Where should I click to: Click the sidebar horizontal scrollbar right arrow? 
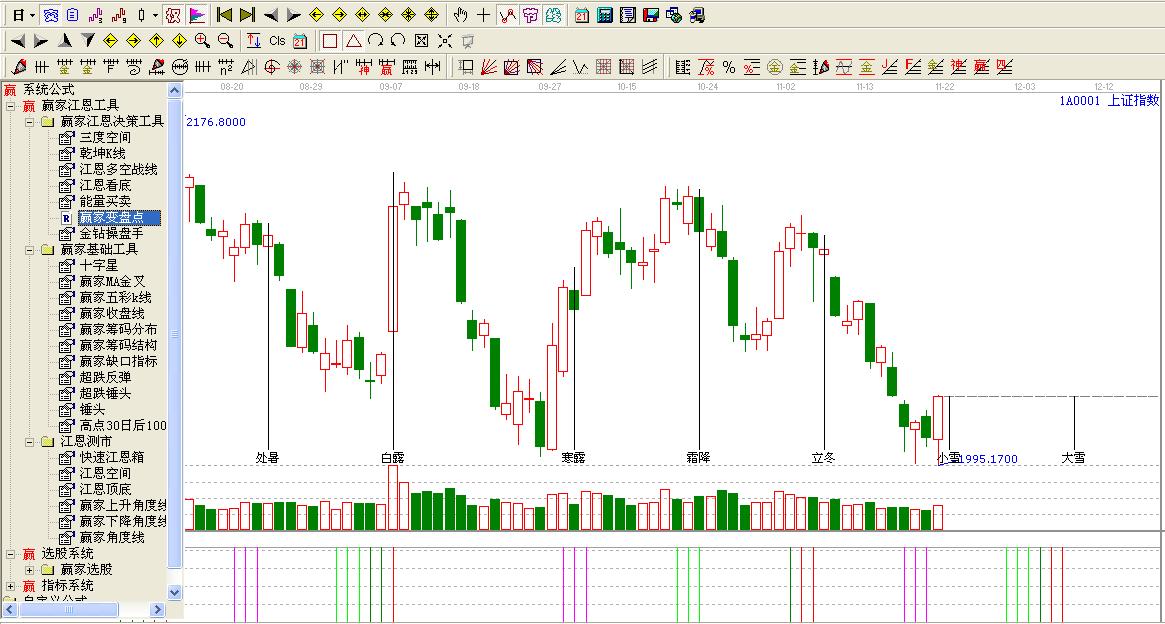click(157, 609)
